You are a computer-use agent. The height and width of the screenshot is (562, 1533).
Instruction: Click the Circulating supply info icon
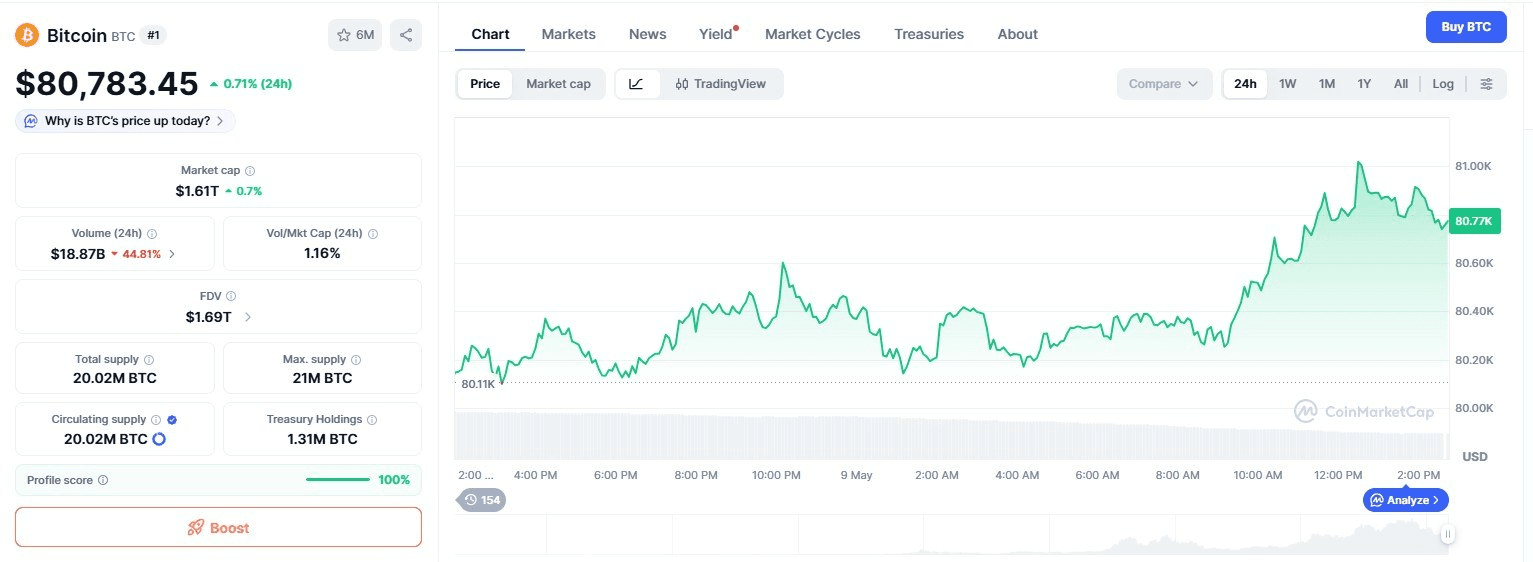pos(156,420)
